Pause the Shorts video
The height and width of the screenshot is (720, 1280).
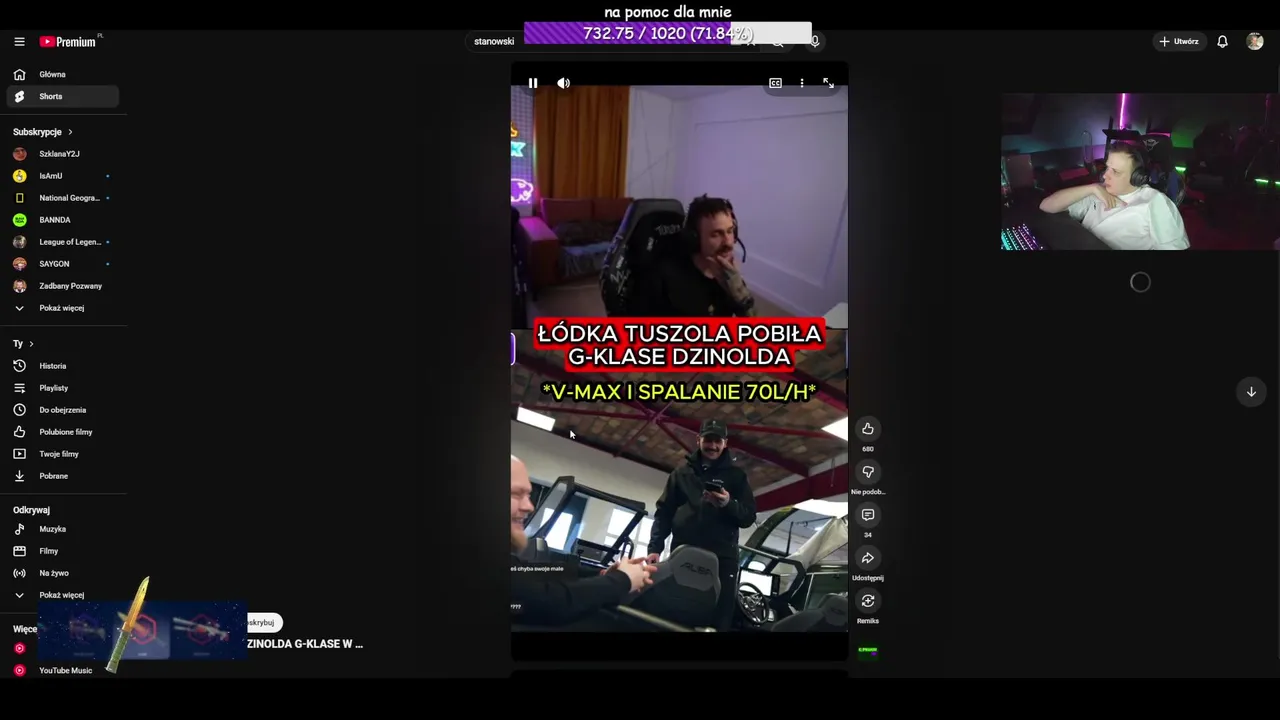[533, 83]
